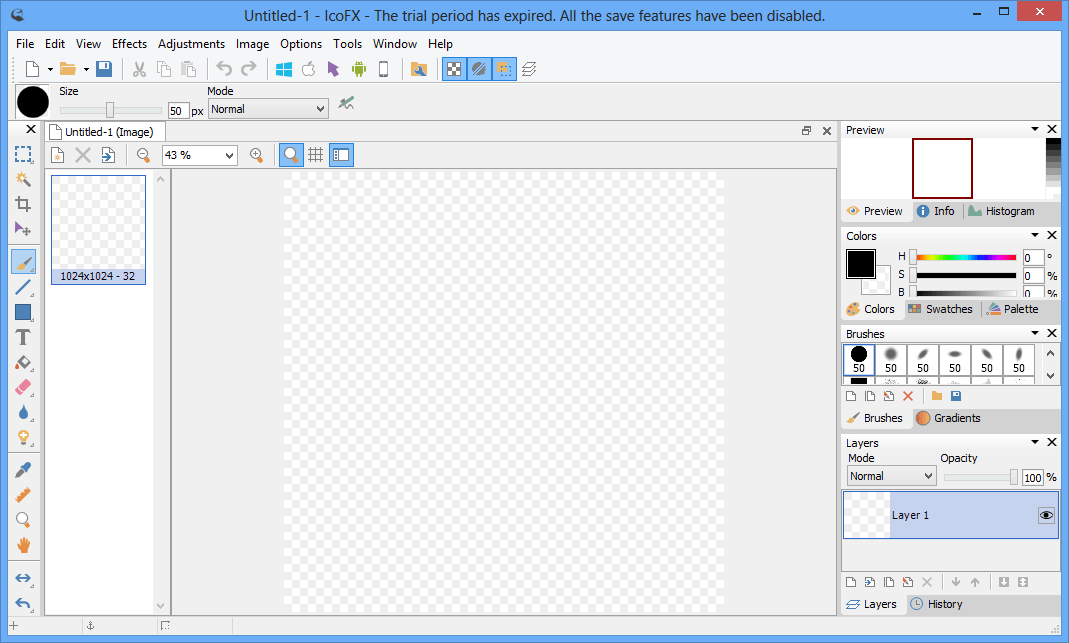Toggle the brush airbrush option icon
This screenshot has width=1069, height=643.
tap(346, 104)
